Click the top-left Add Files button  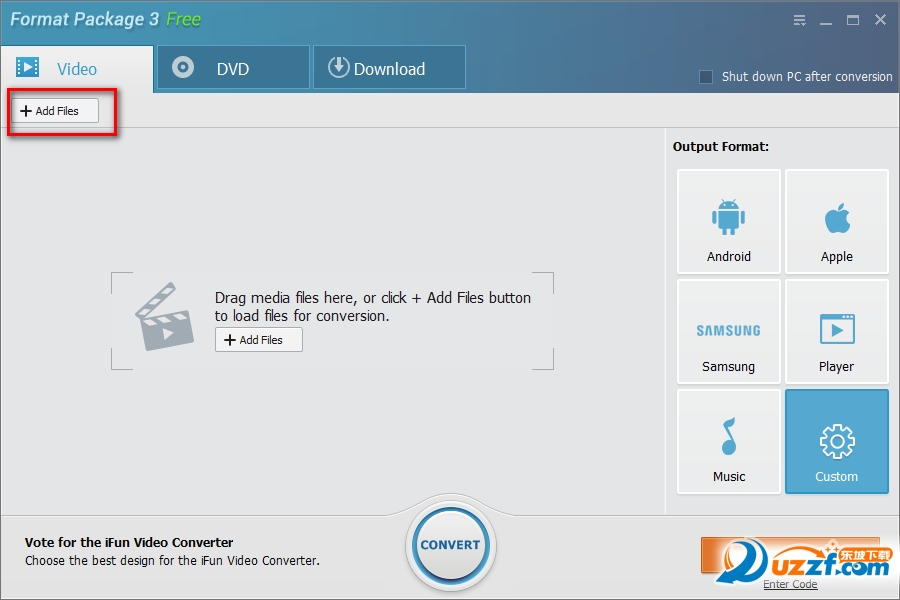tap(55, 111)
